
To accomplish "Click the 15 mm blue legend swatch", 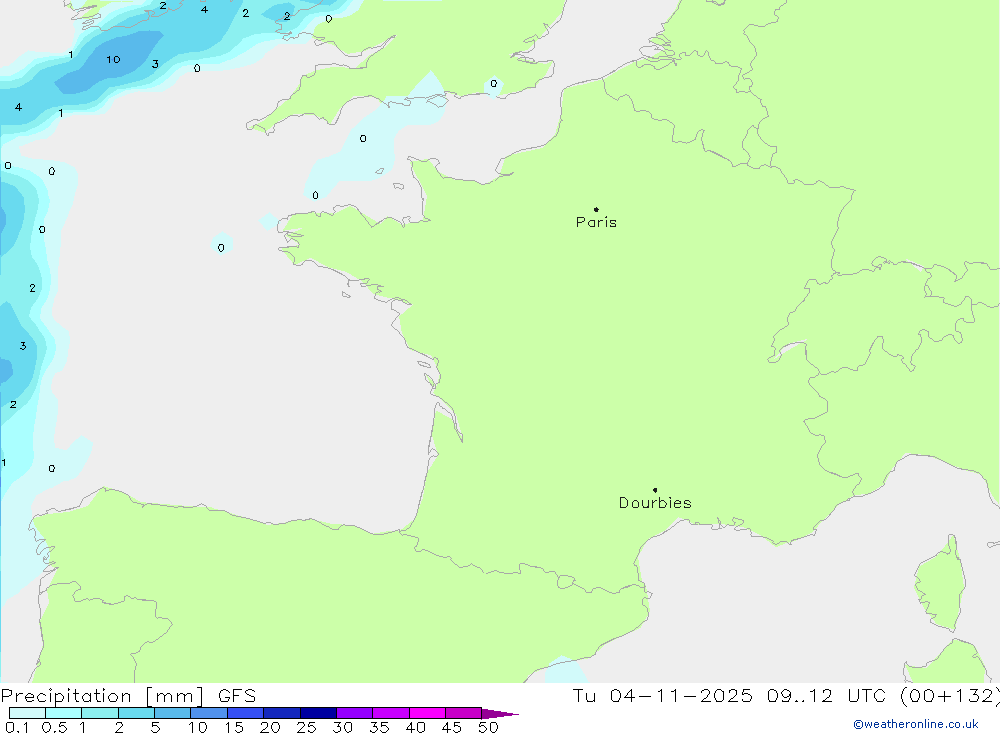I will (x=245, y=713).
